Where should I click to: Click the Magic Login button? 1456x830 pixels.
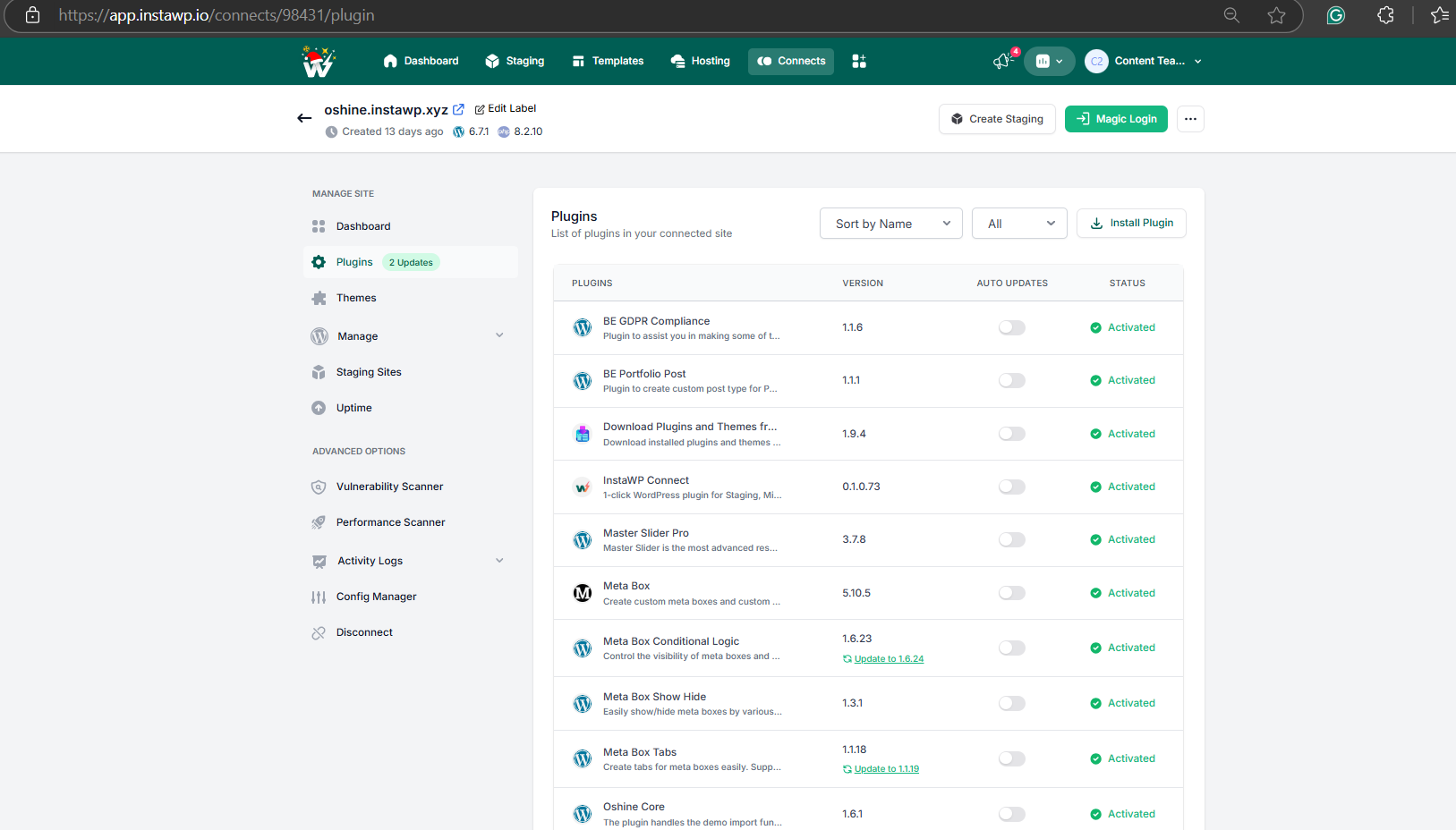[x=1116, y=119]
